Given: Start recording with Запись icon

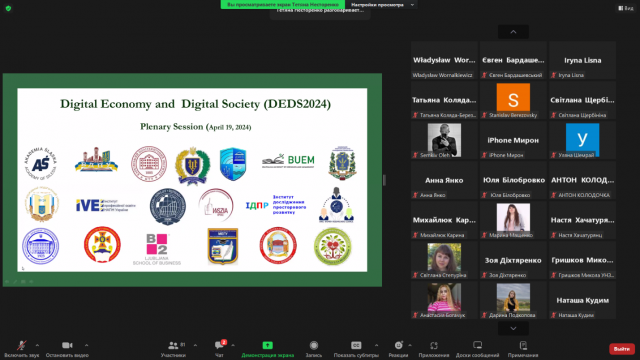Looking at the screenshot, I should point(313,346).
